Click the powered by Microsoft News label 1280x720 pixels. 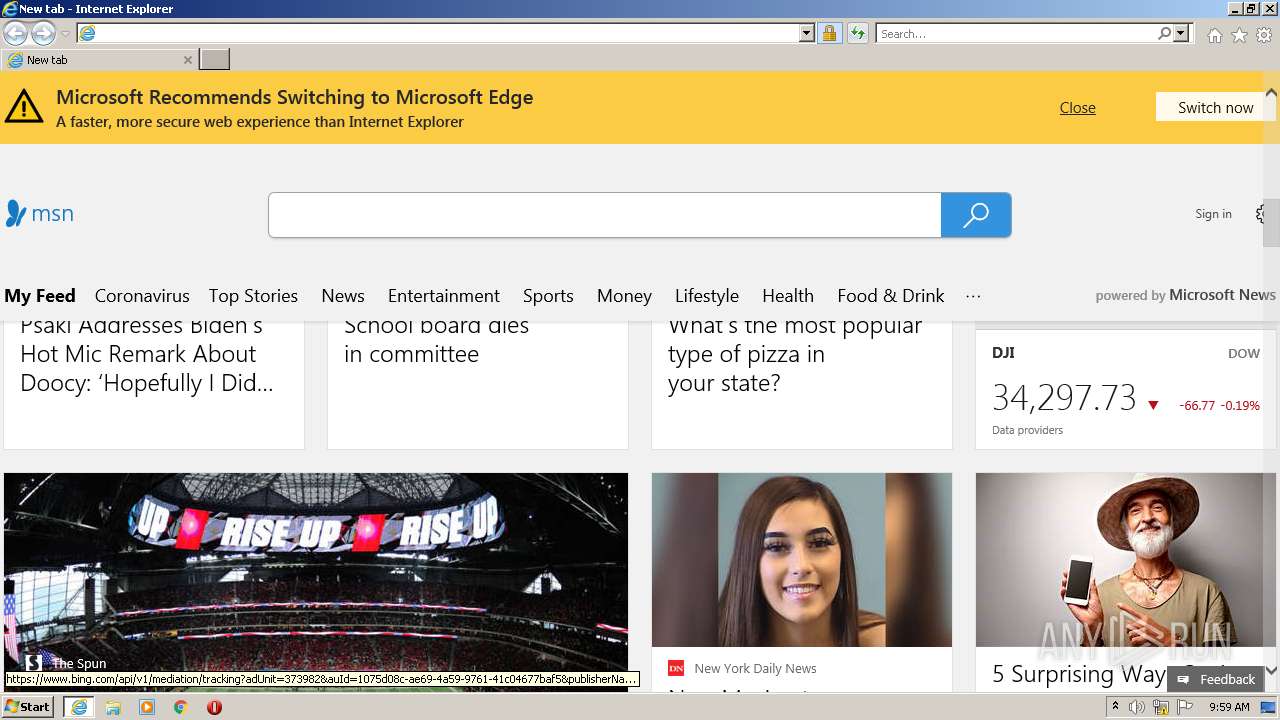pos(1185,295)
